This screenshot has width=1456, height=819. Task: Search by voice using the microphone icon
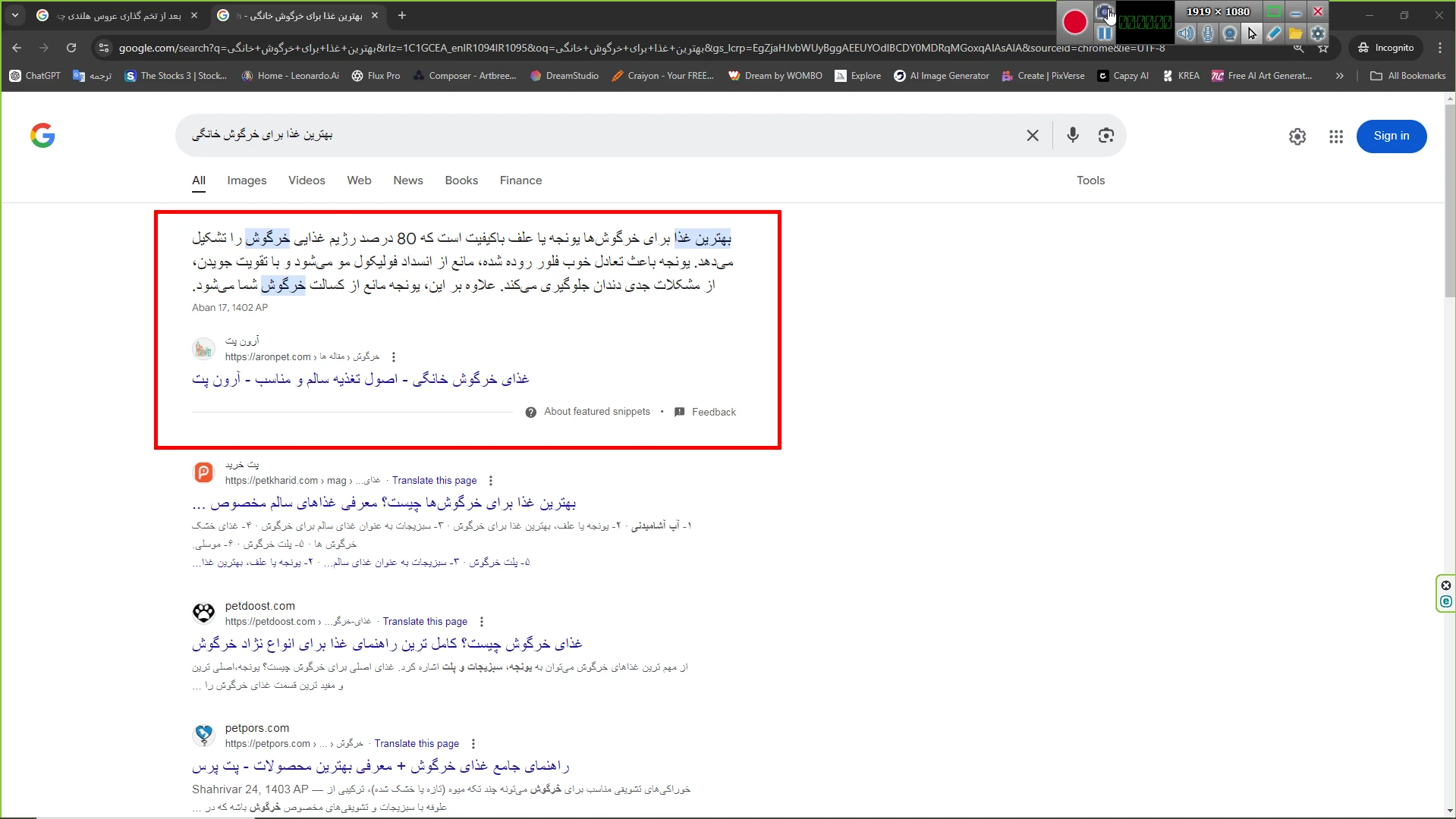1072,135
